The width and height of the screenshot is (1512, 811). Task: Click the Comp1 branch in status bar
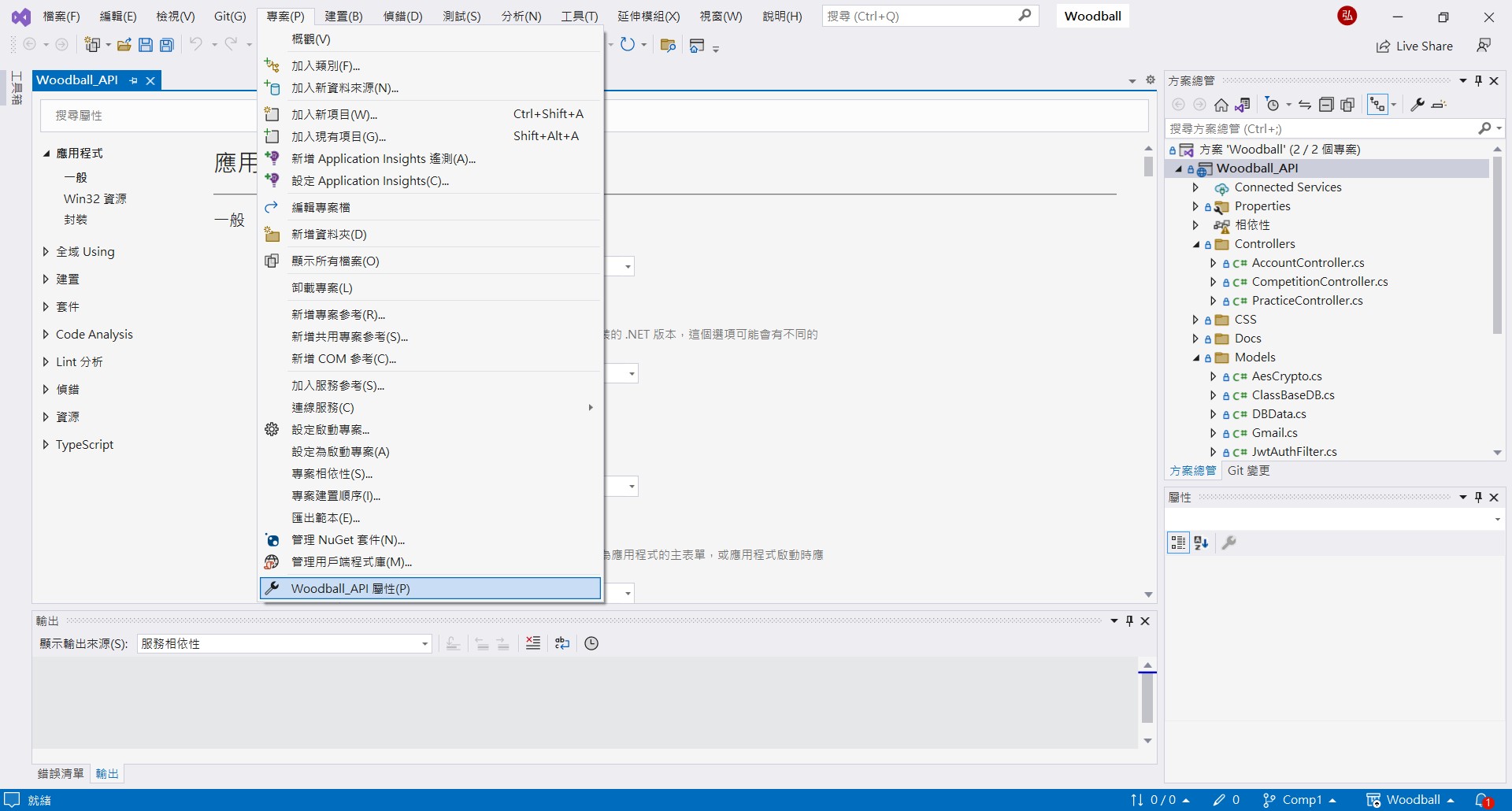1299,800
